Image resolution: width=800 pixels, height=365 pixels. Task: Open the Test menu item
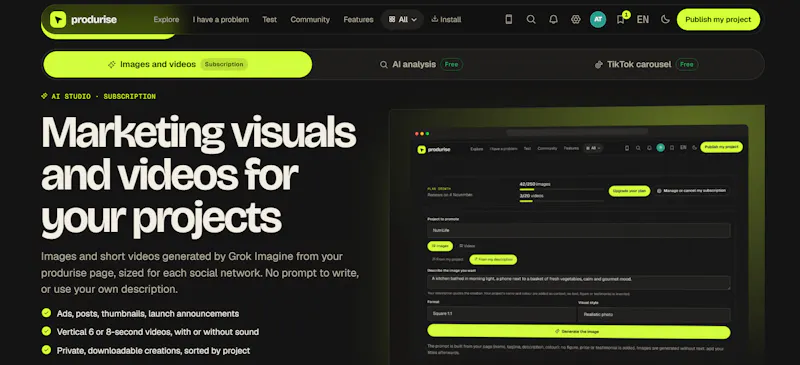click(x=270, y=19)
